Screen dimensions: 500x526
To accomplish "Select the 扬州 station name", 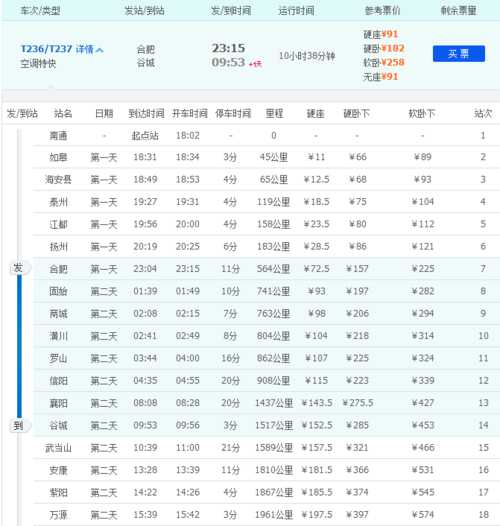I will 58,247.
